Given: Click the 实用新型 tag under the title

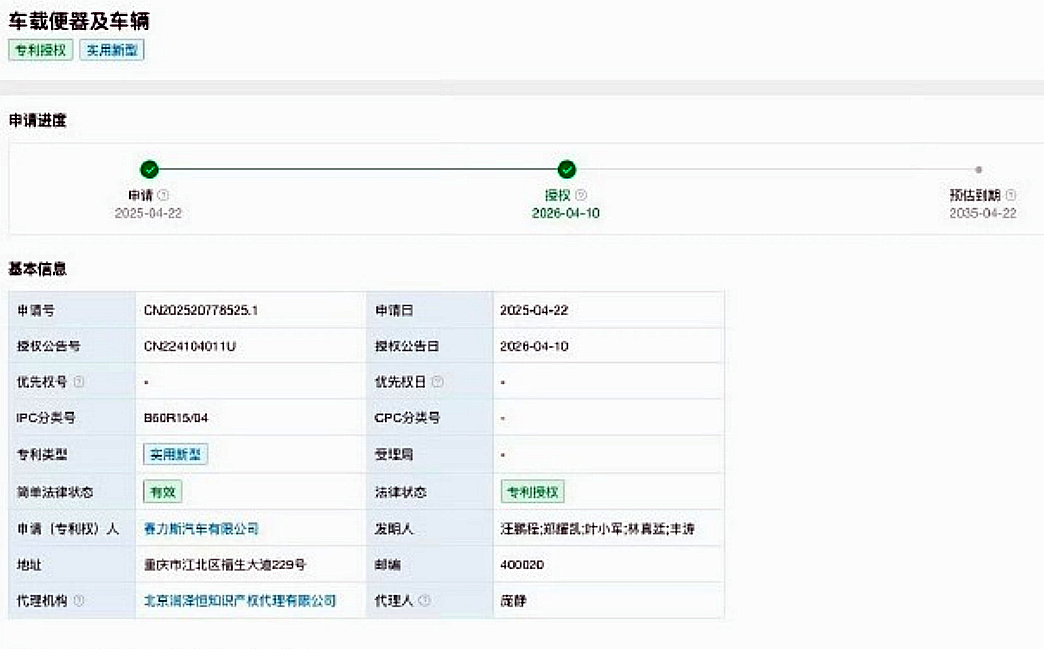Looking at the screenshot, I should [x=112, y=50].
